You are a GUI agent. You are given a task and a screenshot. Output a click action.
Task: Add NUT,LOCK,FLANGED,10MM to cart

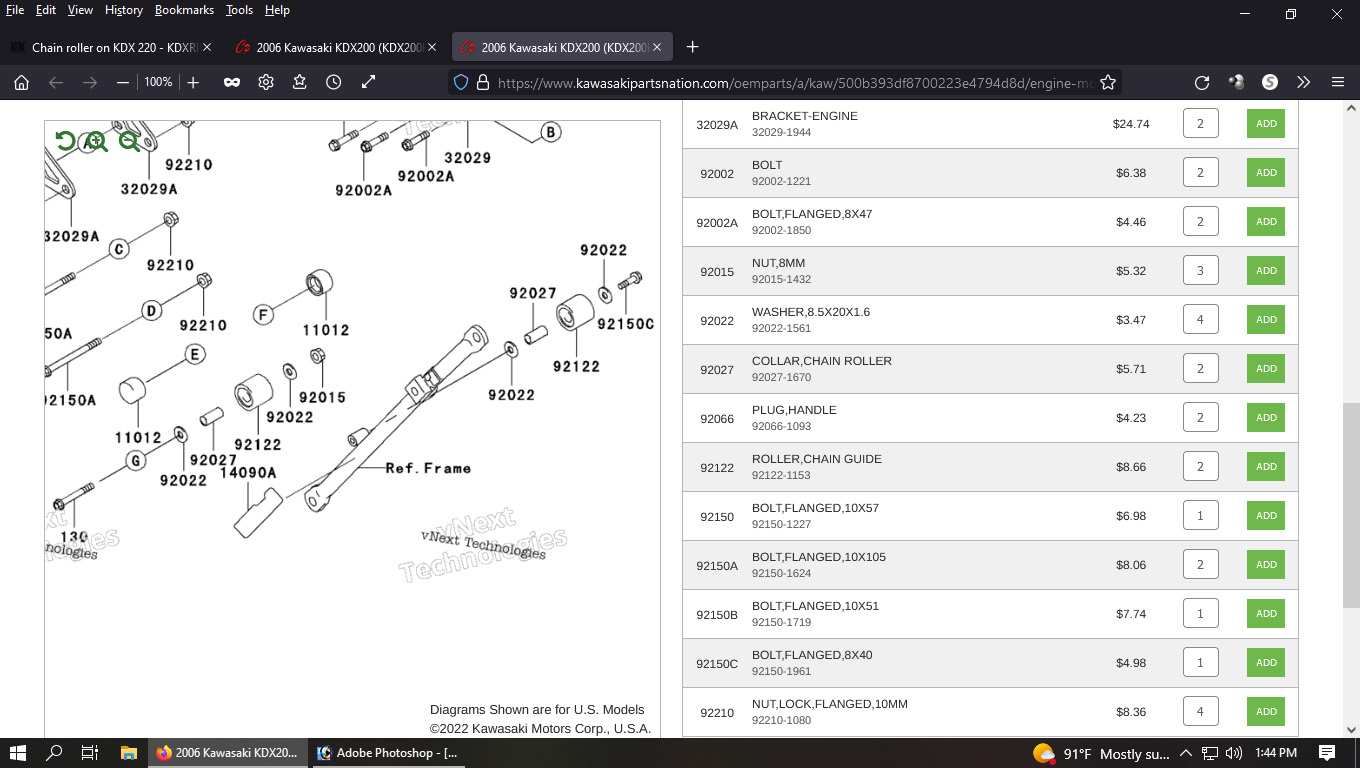(1266, 712)
